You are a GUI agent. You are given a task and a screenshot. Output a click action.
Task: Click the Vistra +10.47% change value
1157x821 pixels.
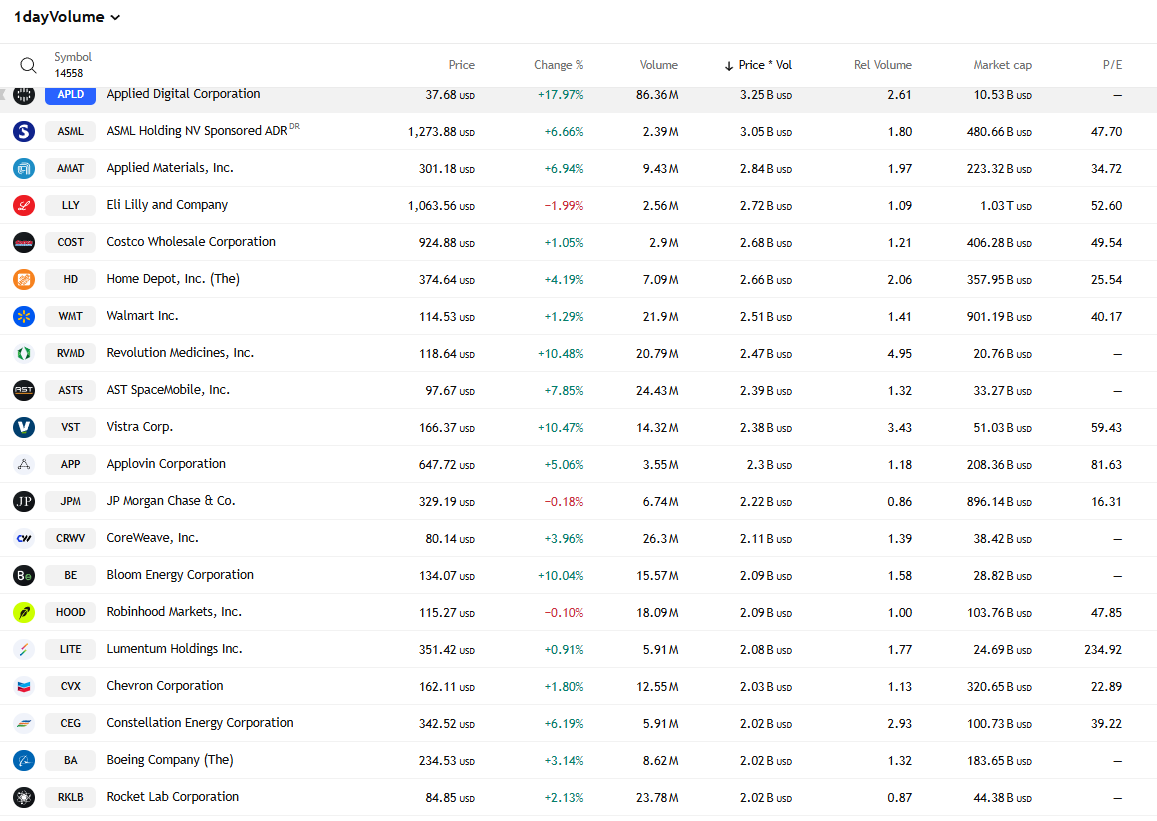(561, 428)
